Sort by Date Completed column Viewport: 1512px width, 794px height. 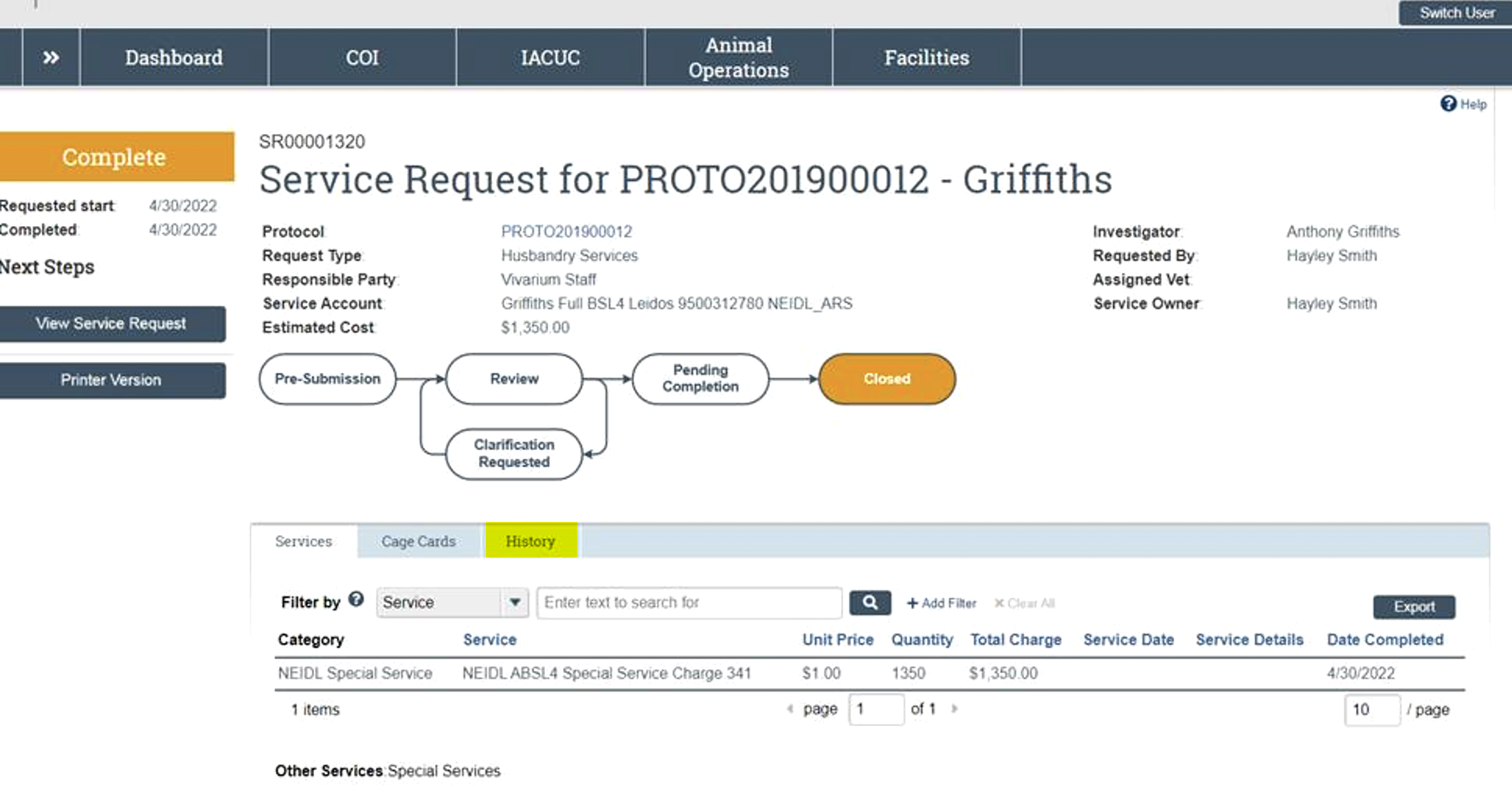(1384, 639)
